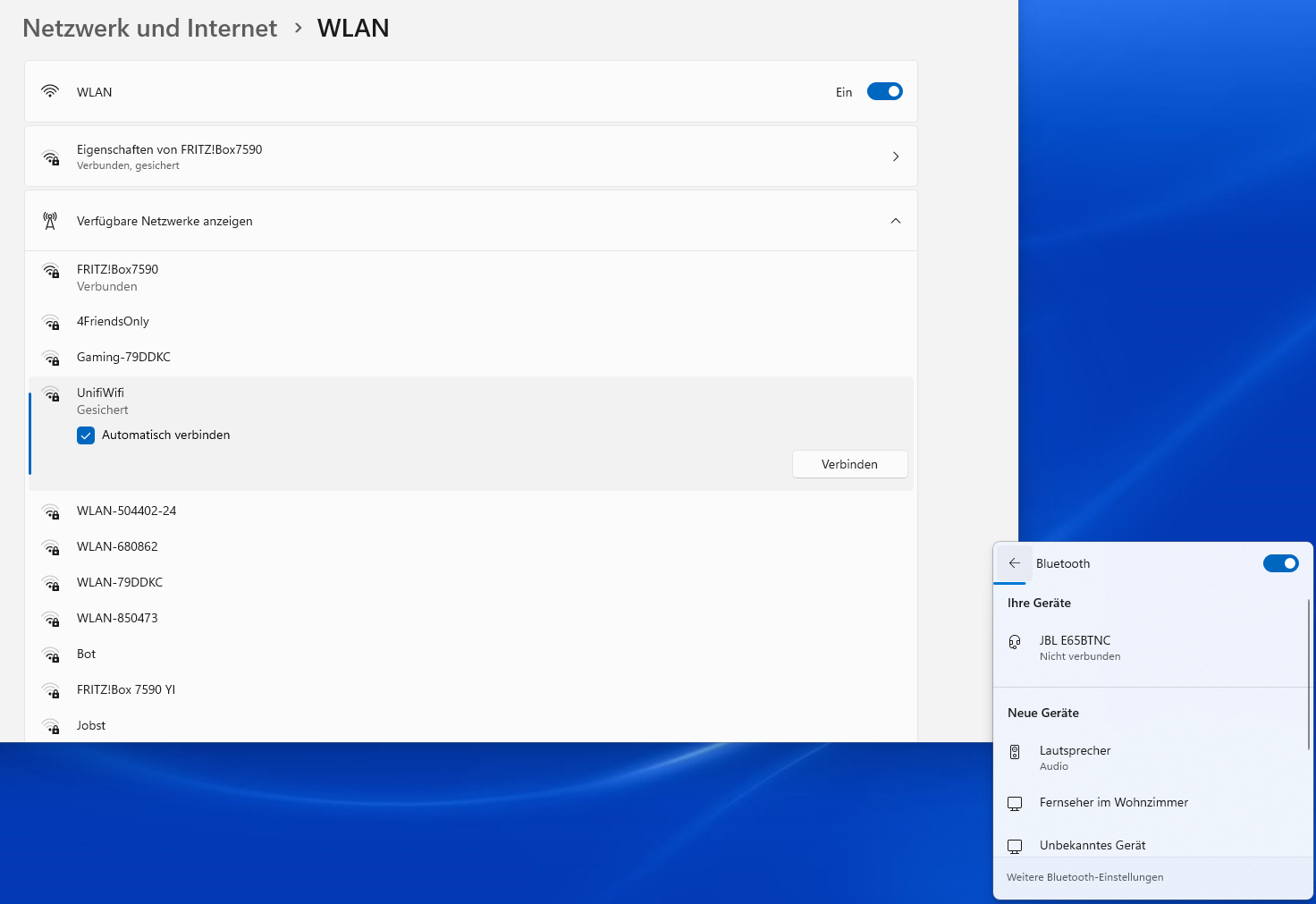This screenshot has height=904, width=1316.
Task: Click secured wifi icon next to Eigenschaften
Action: pos(51,157)
